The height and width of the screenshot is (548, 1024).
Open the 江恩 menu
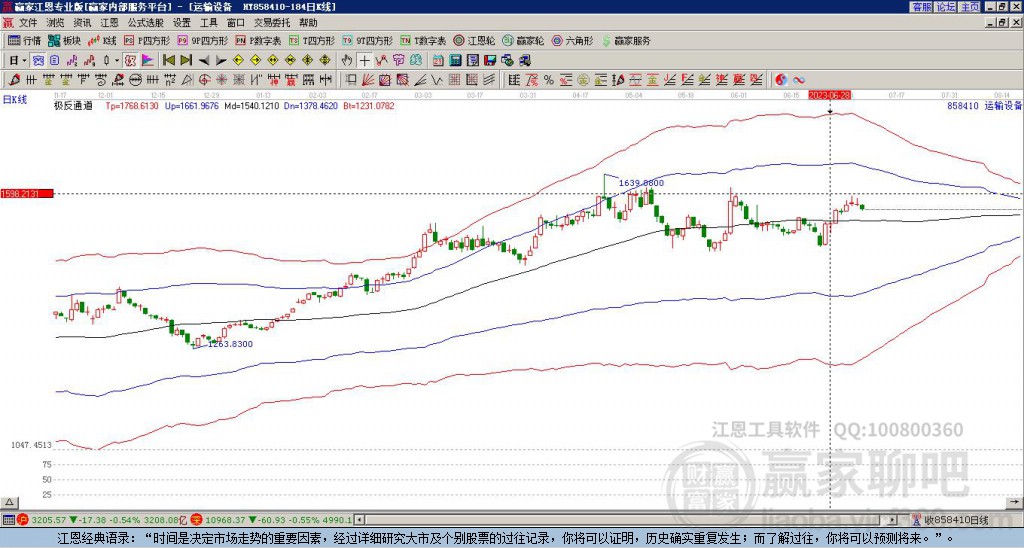click(x=110, y=23)
